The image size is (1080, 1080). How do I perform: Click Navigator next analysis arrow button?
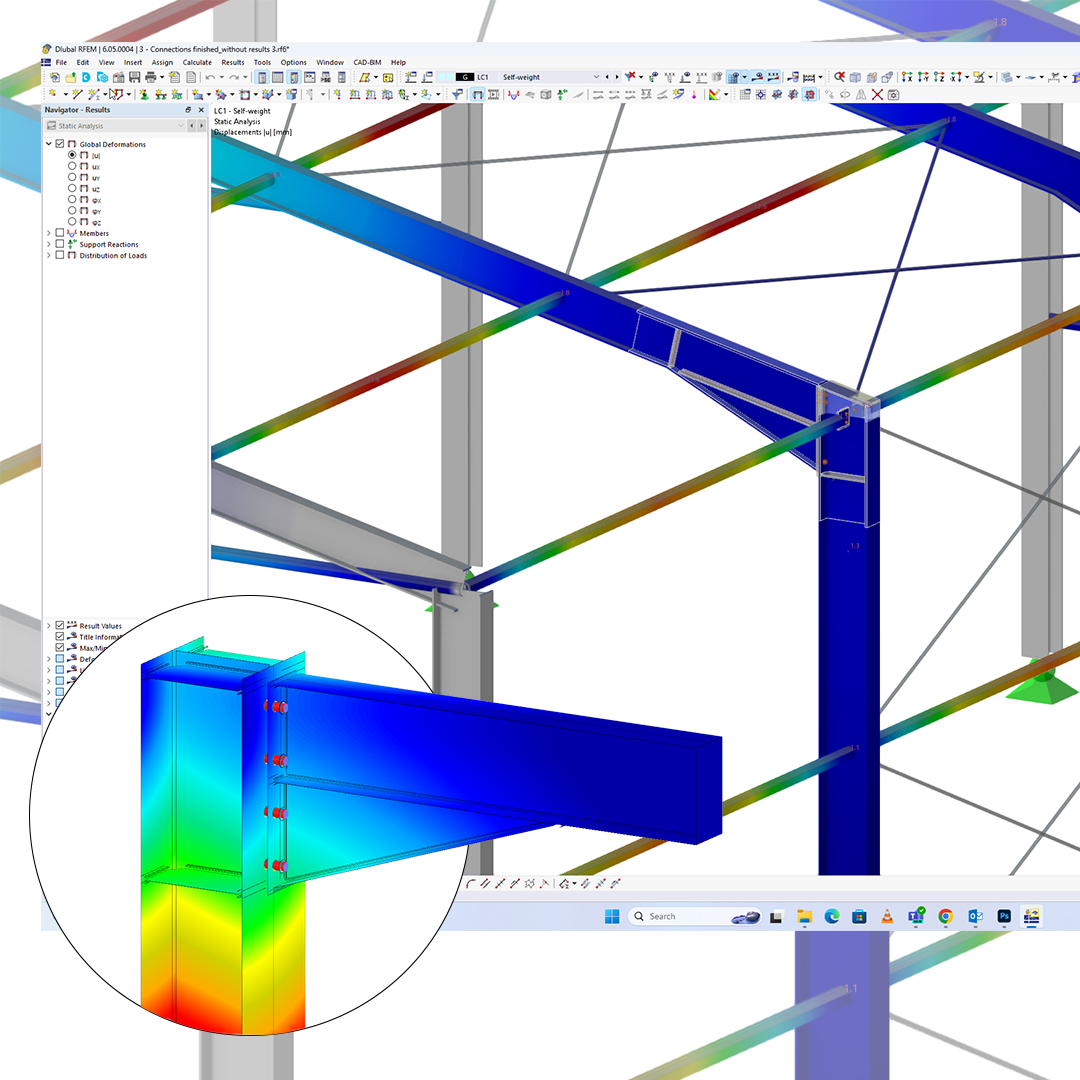coord(201,125)
